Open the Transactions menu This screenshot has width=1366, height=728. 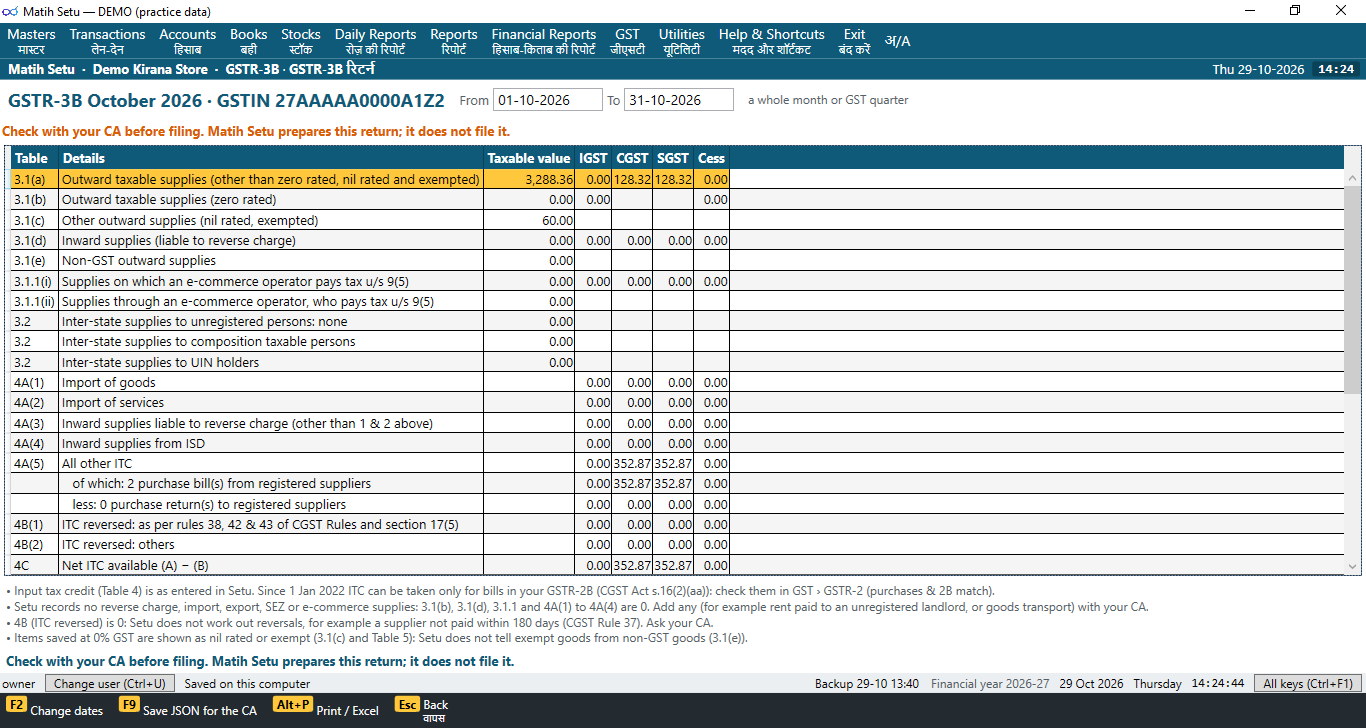tap(107, 41)
